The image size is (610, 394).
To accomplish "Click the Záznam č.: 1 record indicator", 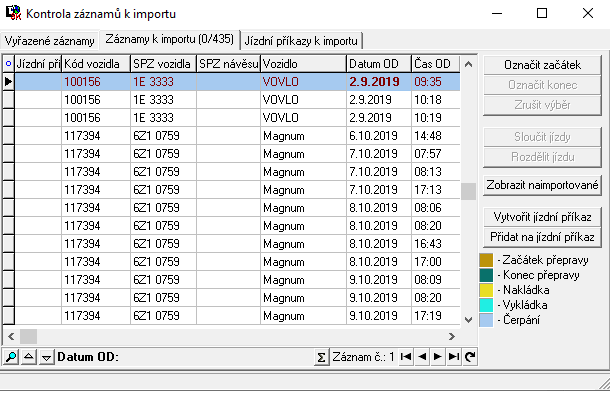I will (x=363, y=357).
